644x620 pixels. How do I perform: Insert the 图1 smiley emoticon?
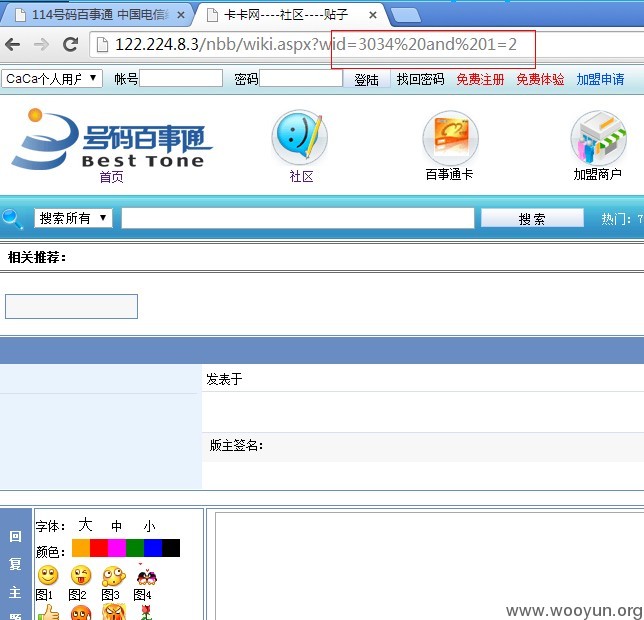48,576
